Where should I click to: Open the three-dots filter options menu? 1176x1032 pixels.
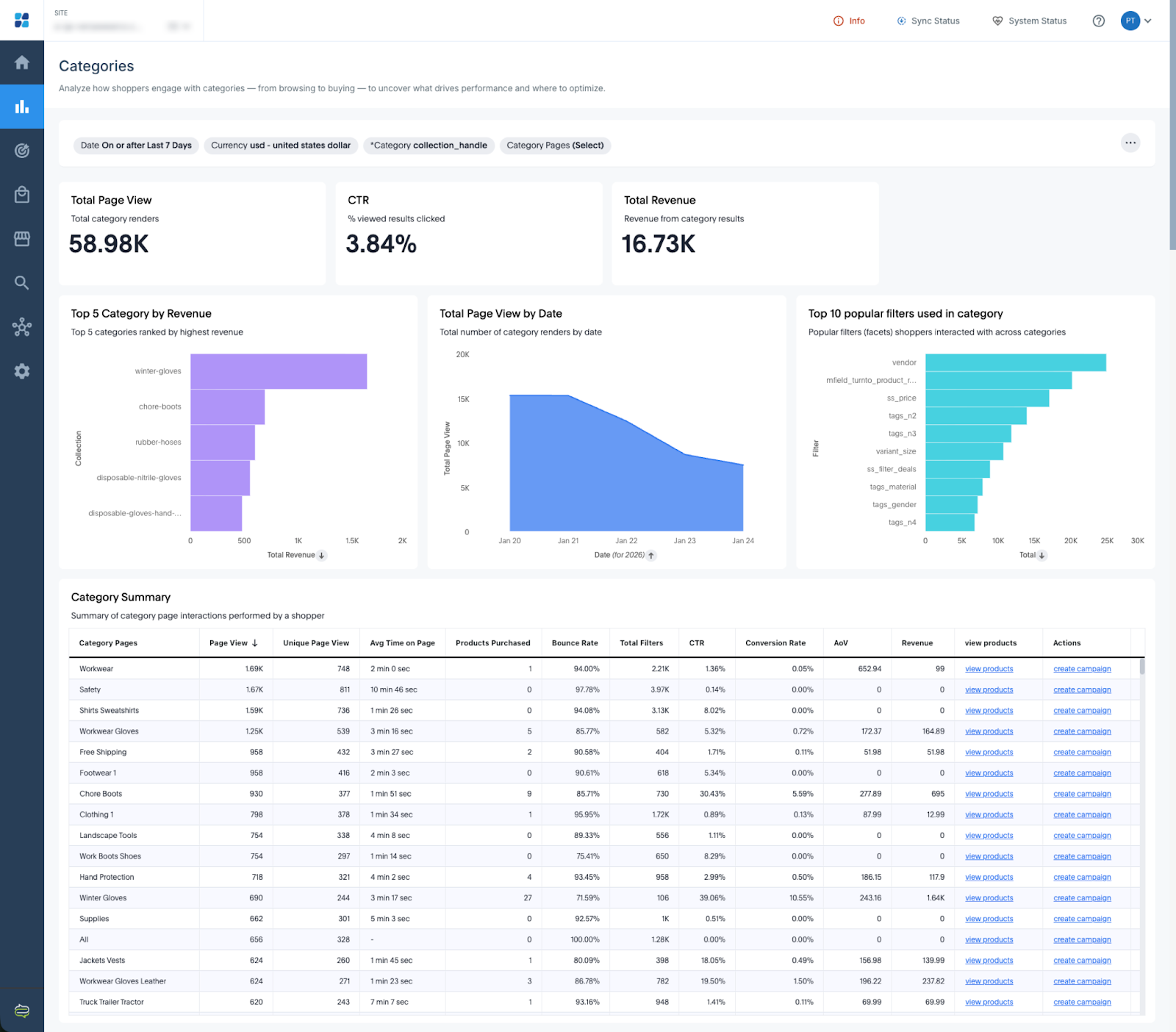1130,143
